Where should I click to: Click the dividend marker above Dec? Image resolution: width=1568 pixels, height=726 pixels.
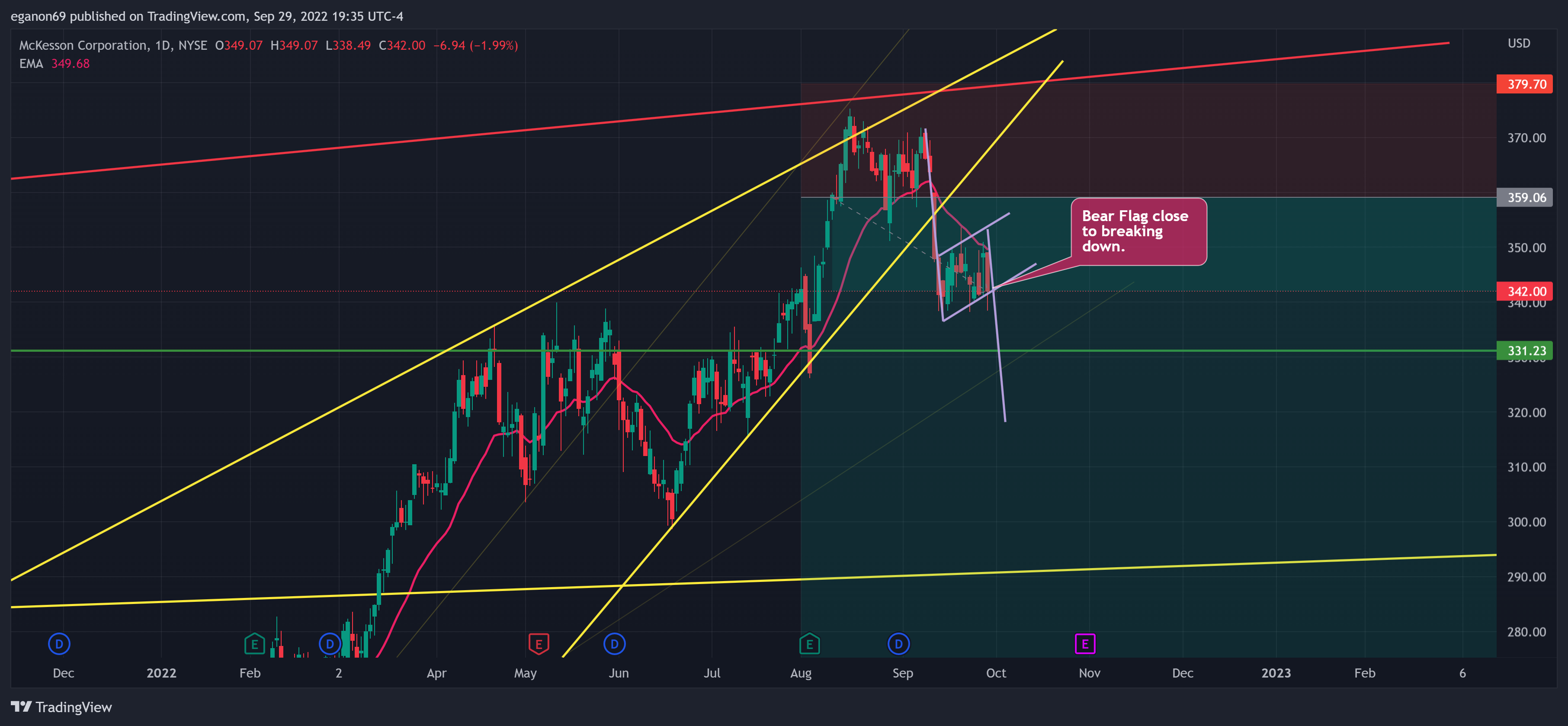pyautogui.click(x=59, y=644)
